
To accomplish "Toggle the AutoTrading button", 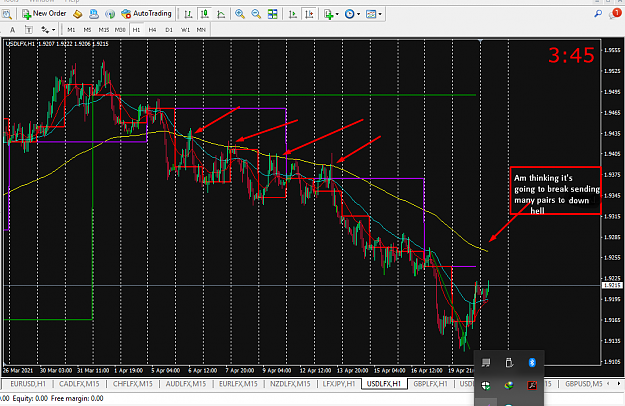I will 146,14.
